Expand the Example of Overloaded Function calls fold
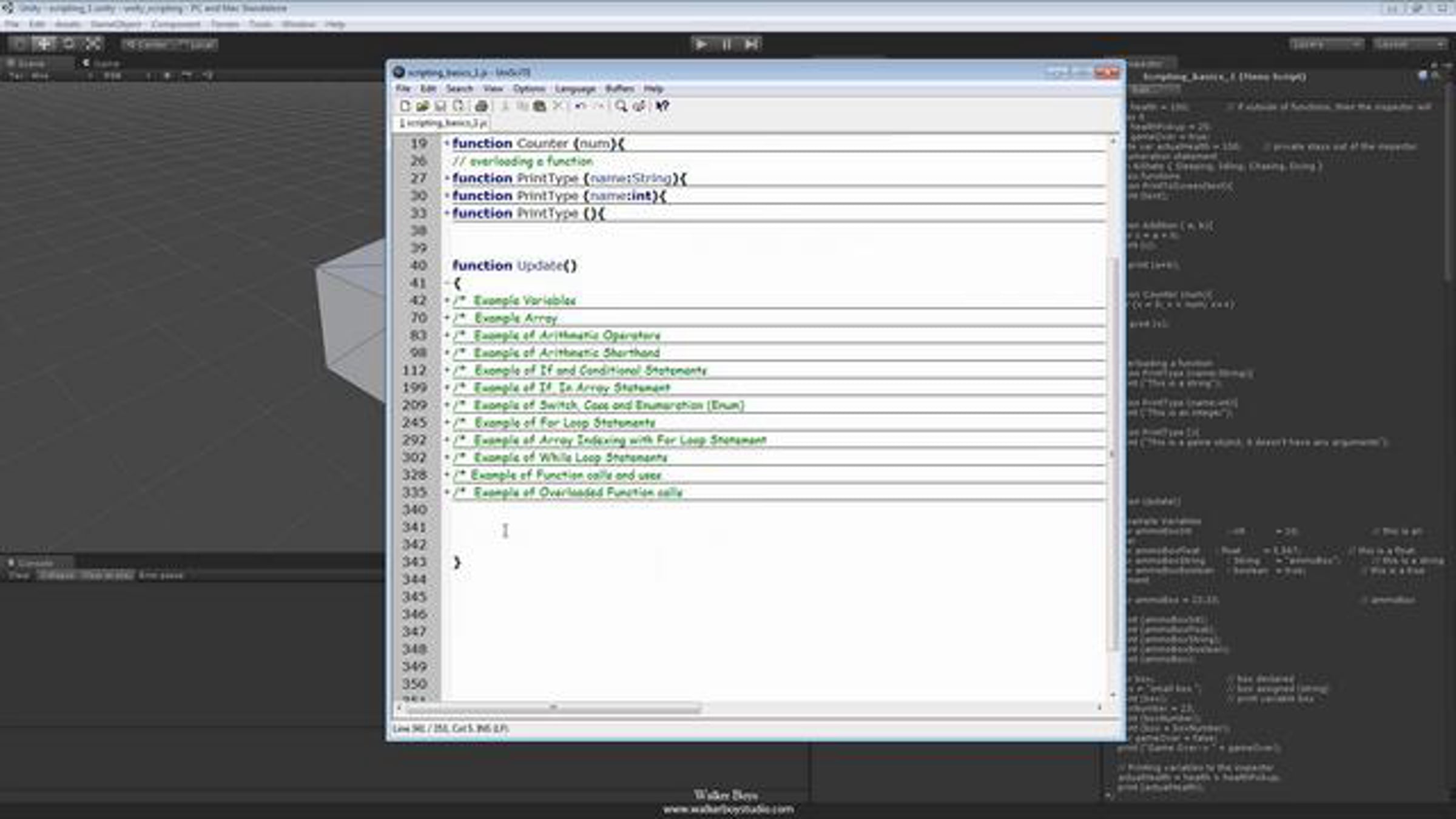 (x=447, y=493)
